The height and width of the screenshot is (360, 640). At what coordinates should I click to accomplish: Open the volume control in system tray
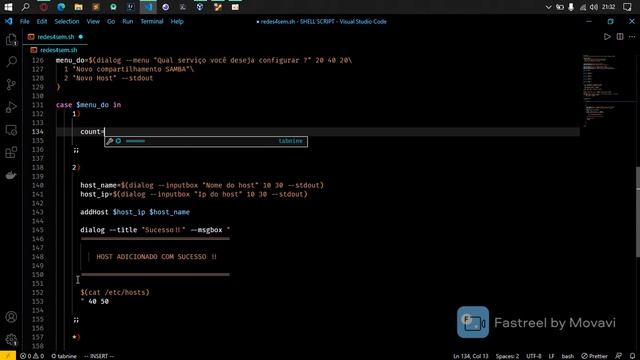click(594, 7)
